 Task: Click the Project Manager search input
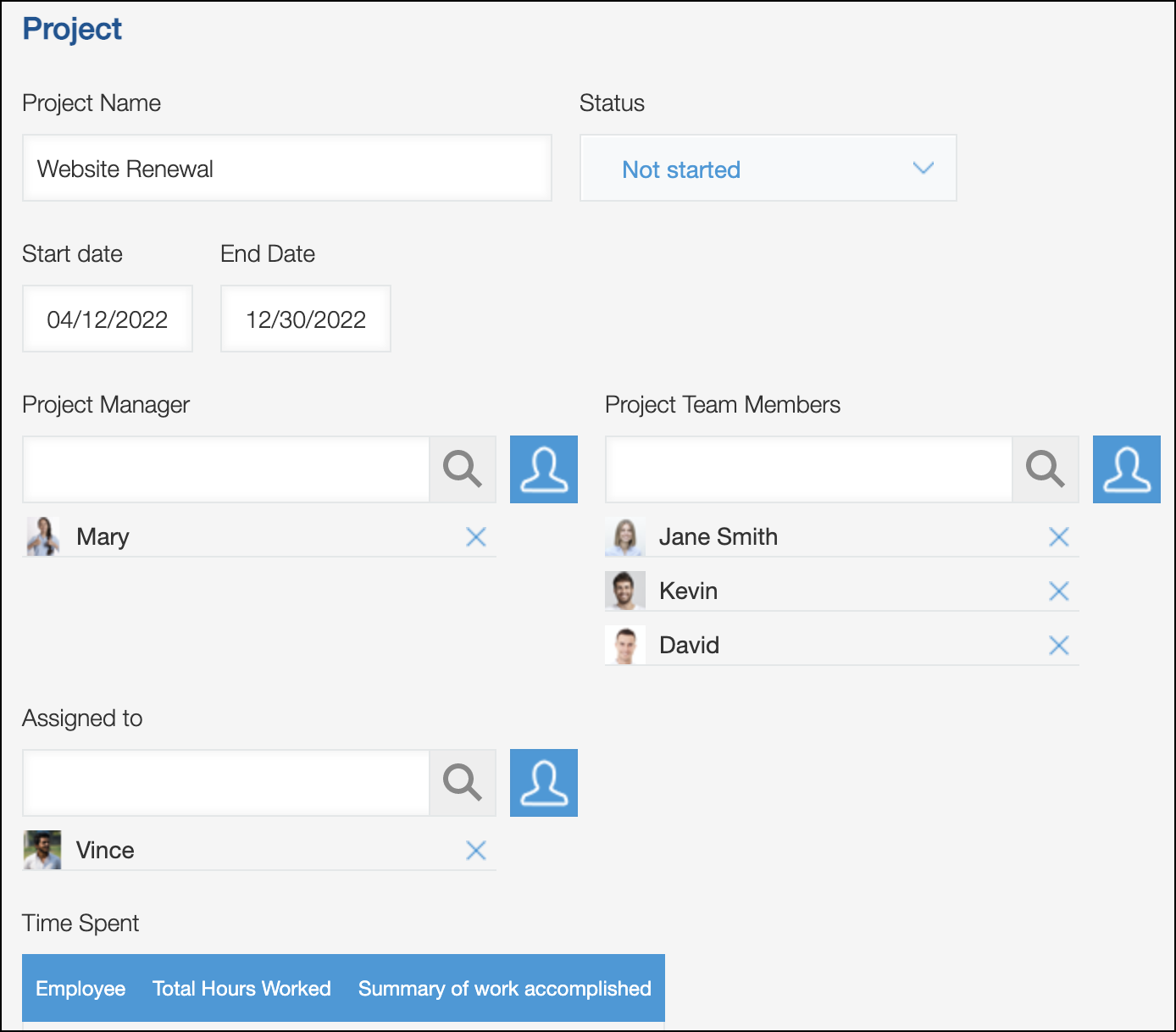(226, 469)
